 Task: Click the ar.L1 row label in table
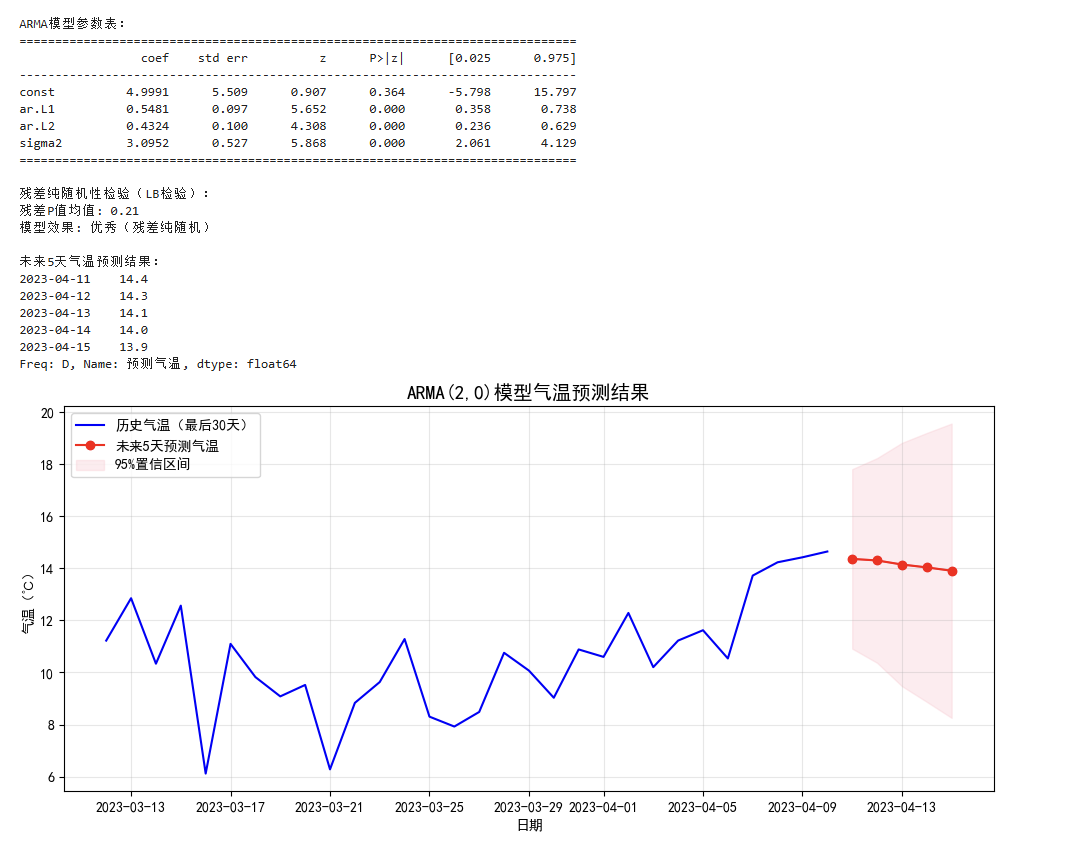[37, 109]
